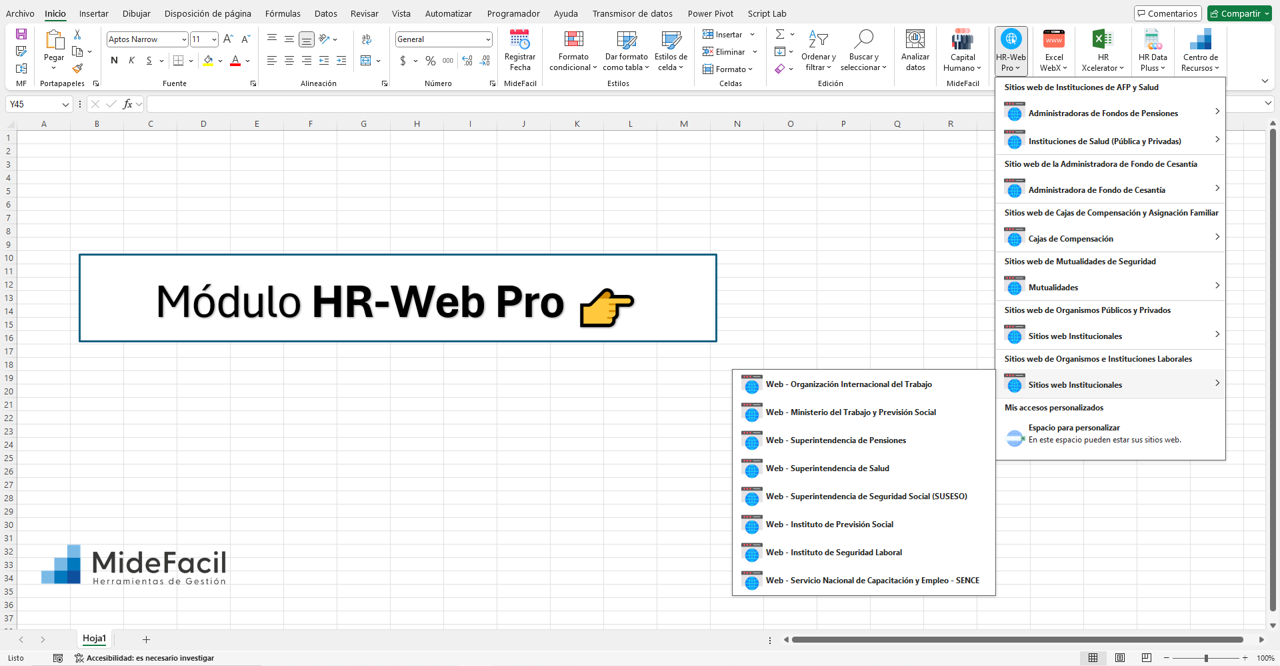Open the number format dropdown showing General
Image resolution: width=1280 pixels, height=666 pixels.
click(x=443, y=37)
